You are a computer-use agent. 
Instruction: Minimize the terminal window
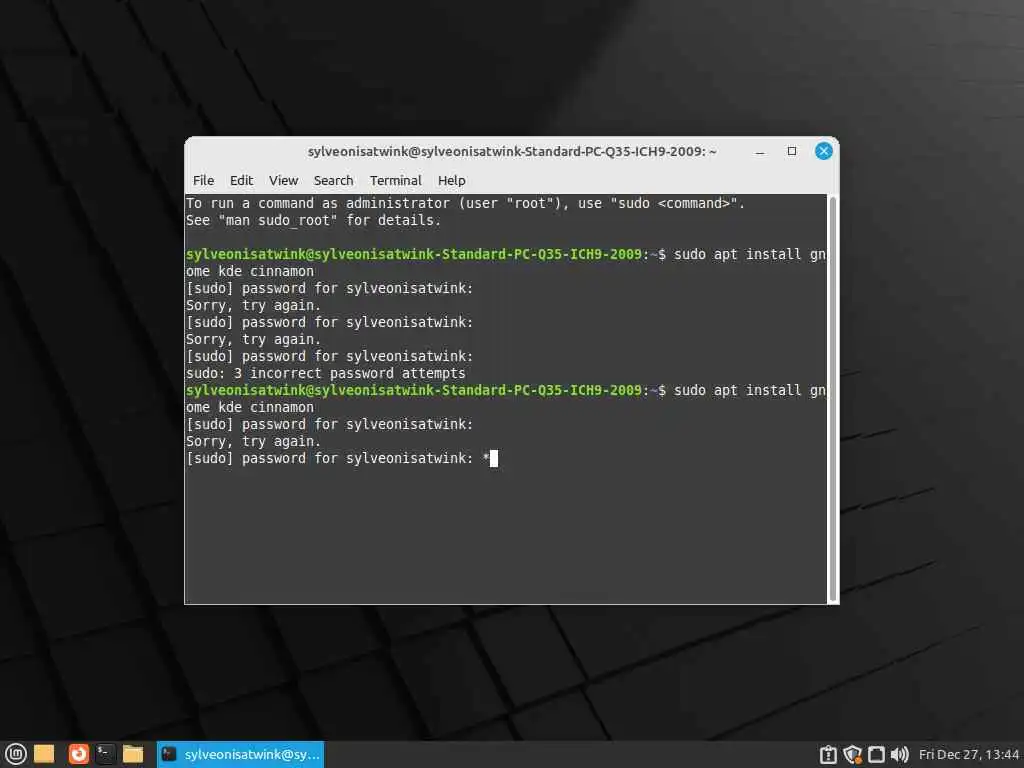(760, 152)
